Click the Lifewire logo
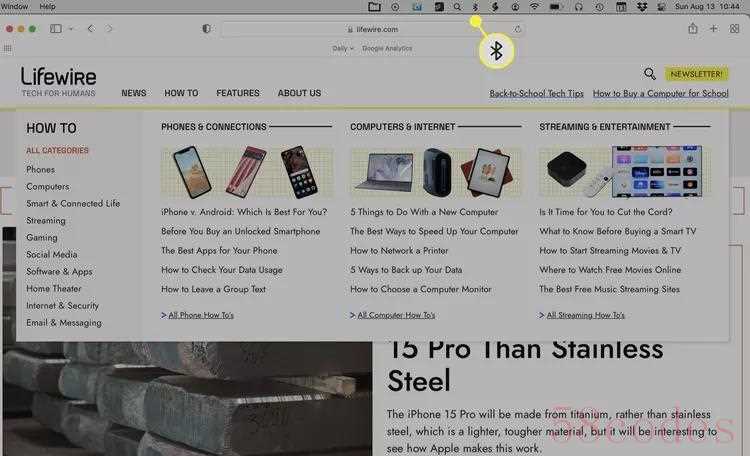Viewport: 750px width, 456px height. coord(58,81)
